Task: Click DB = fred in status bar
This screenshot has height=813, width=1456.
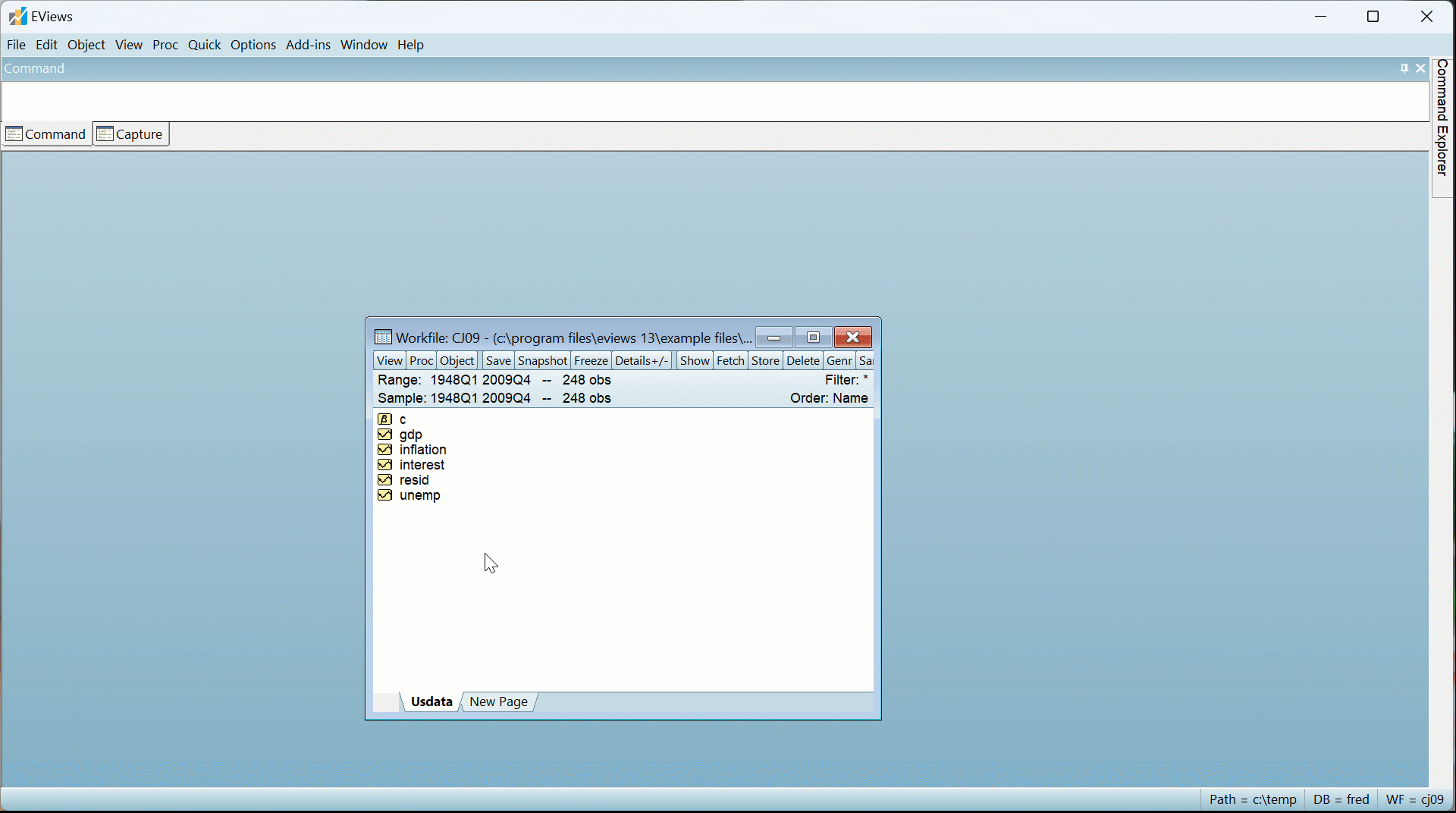Action: (1341, 800)
